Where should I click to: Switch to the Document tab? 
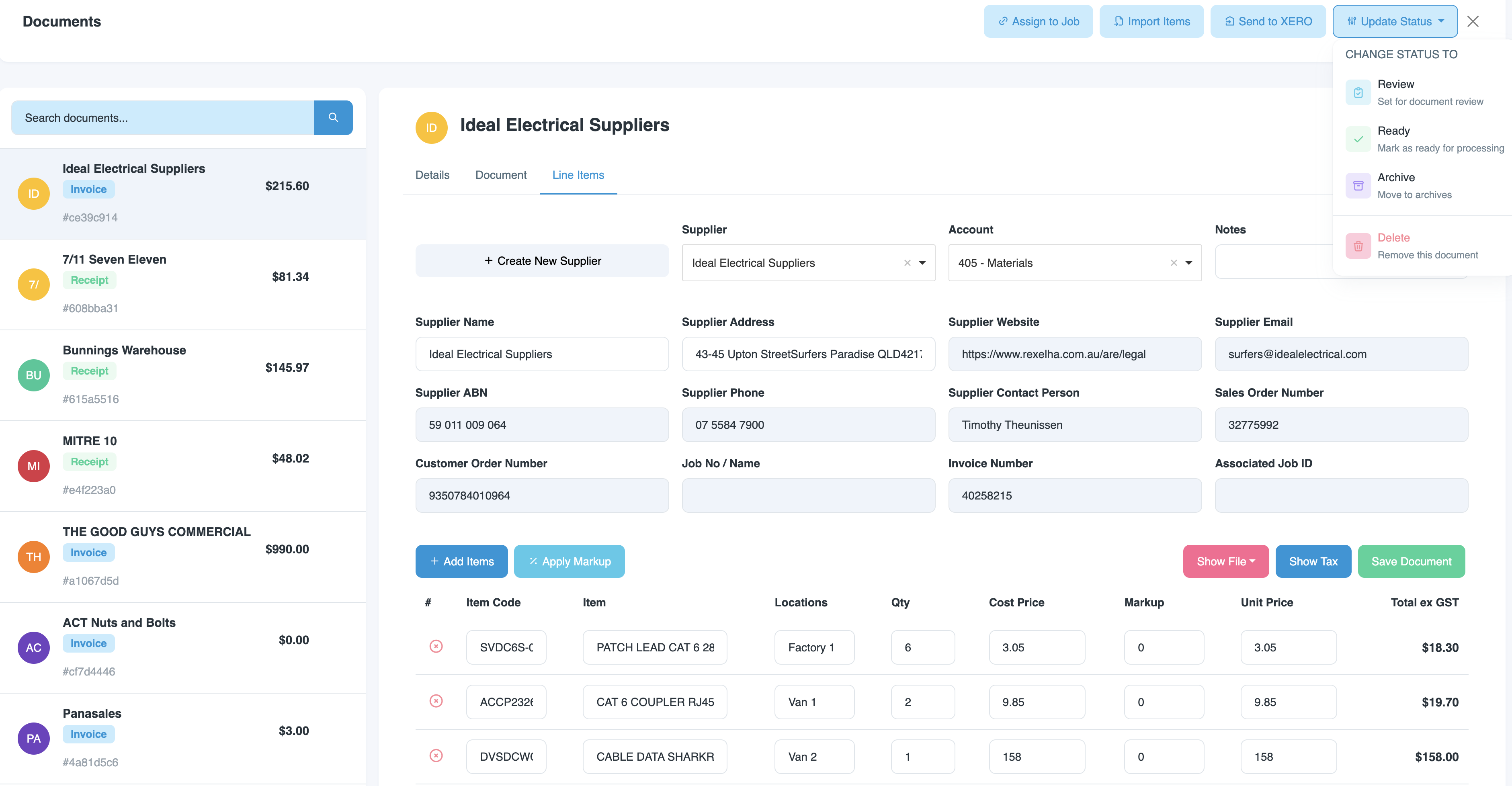[501, 175]
